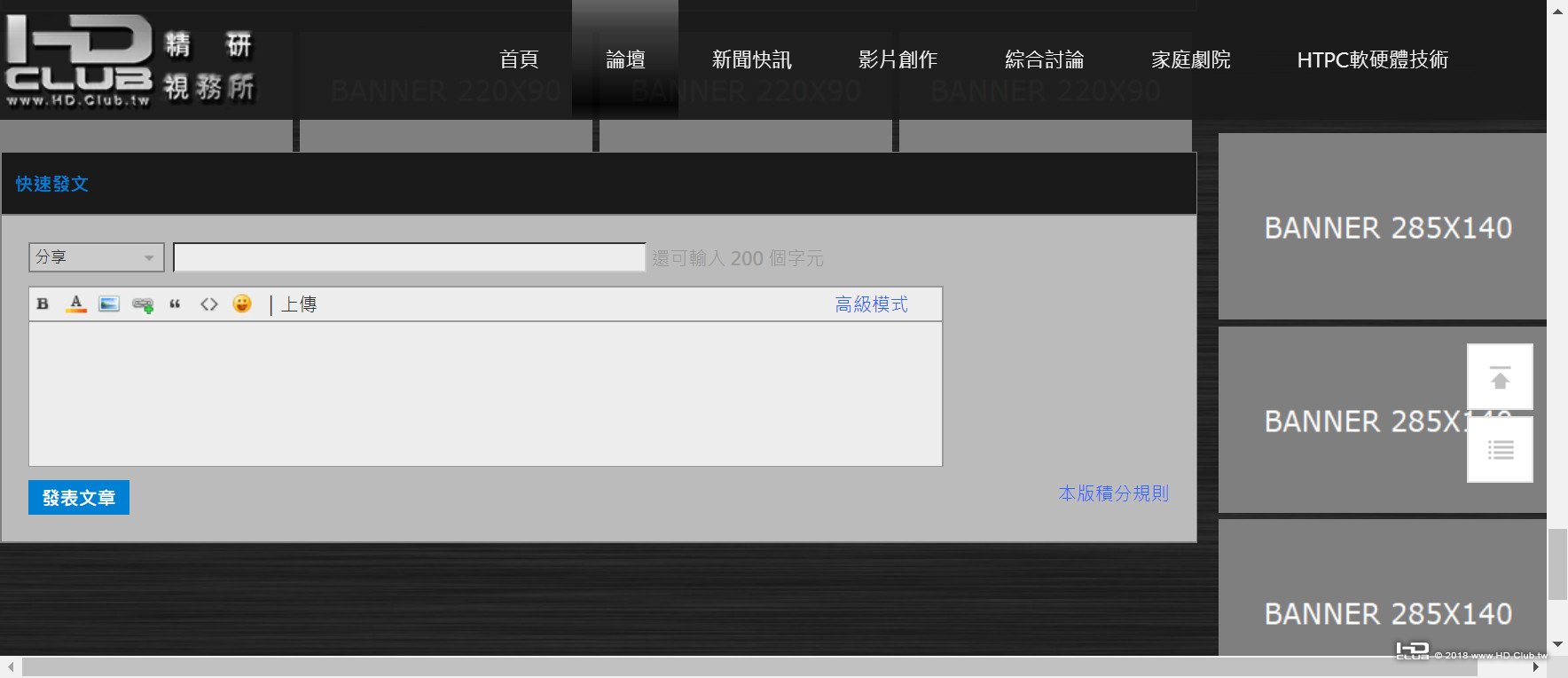
Task: Open 影片創作 menu item
Action: (x=898, y=59)
